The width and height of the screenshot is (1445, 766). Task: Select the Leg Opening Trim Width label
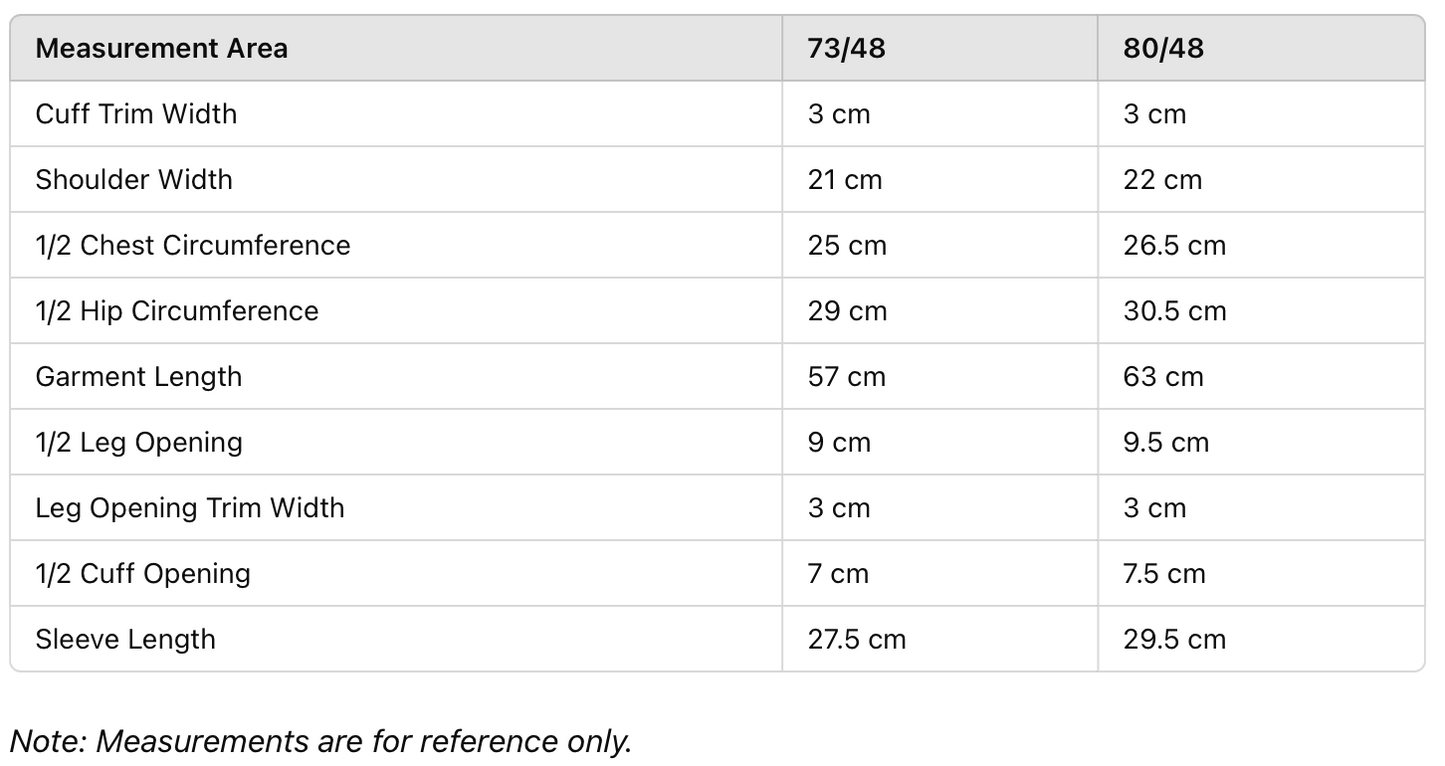click(x=190, y=508)
